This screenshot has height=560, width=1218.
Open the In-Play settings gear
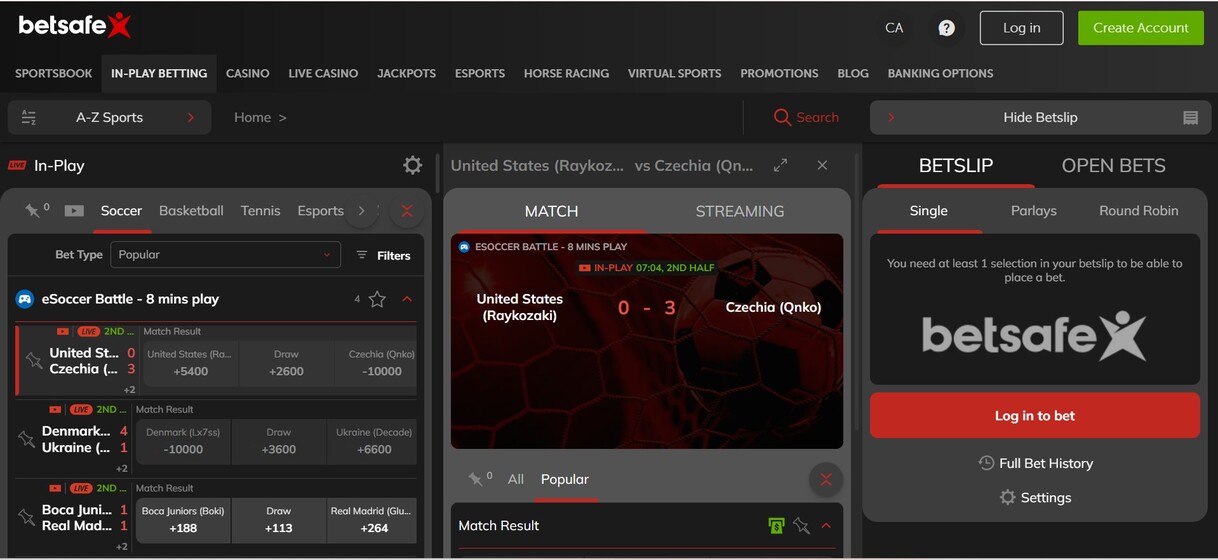[x=412, y=165]
